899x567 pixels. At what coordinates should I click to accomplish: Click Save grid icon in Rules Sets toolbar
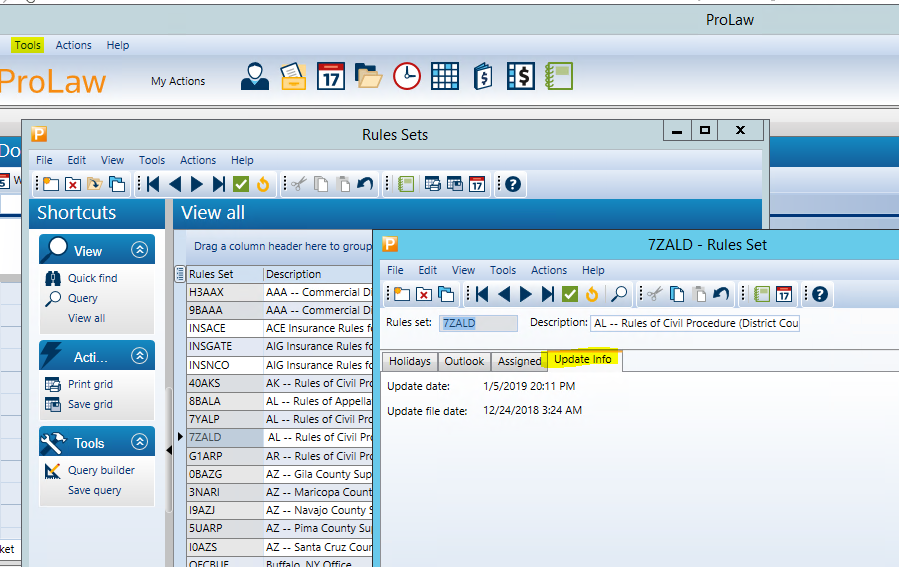pos(455,184)
